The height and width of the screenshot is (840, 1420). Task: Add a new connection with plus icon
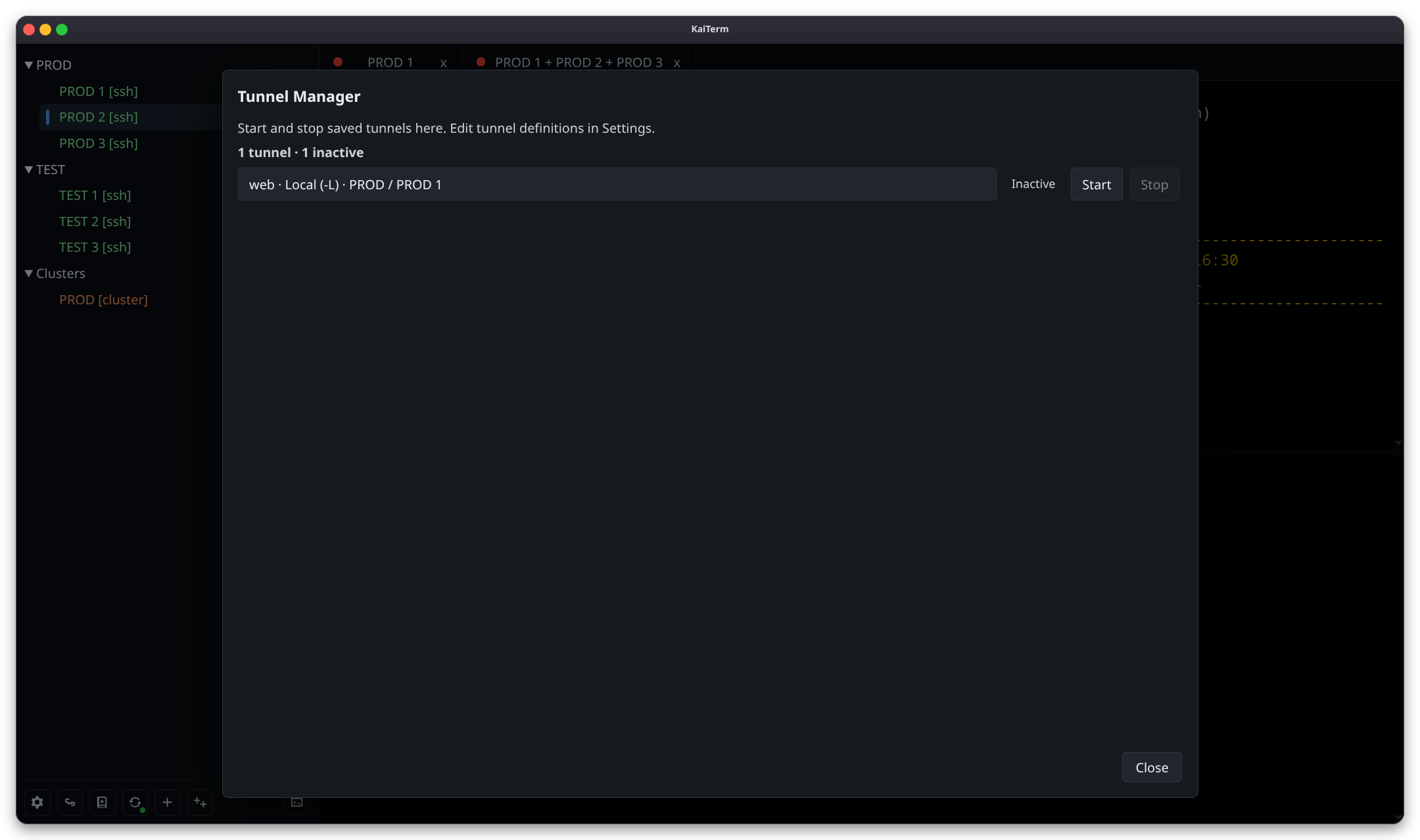167,802
